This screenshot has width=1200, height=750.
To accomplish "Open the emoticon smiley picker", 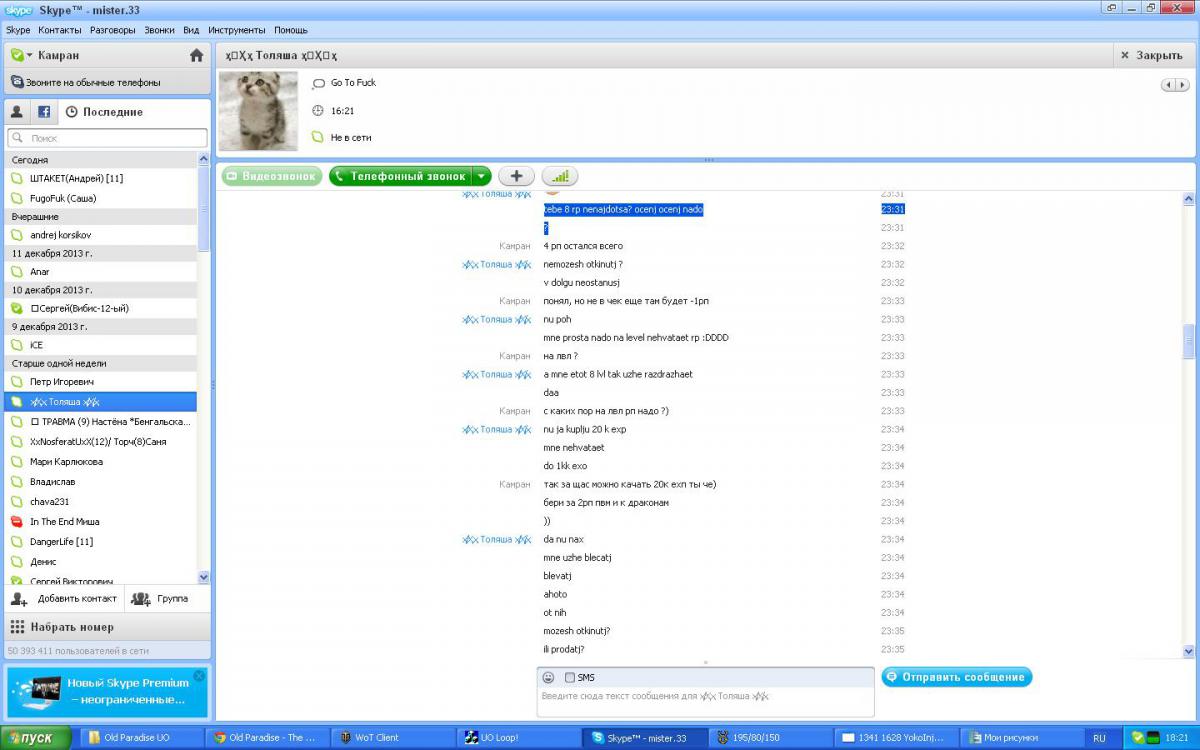I will (x=548, y=677).
